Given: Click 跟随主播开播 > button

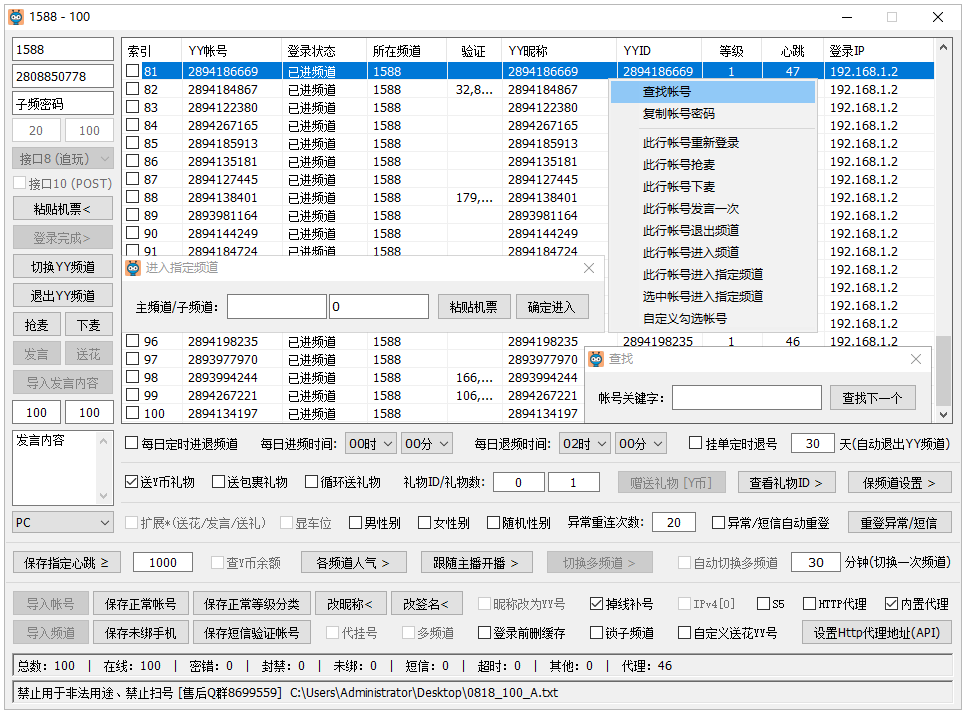Looking at the screenshot, I should (476, 563).
